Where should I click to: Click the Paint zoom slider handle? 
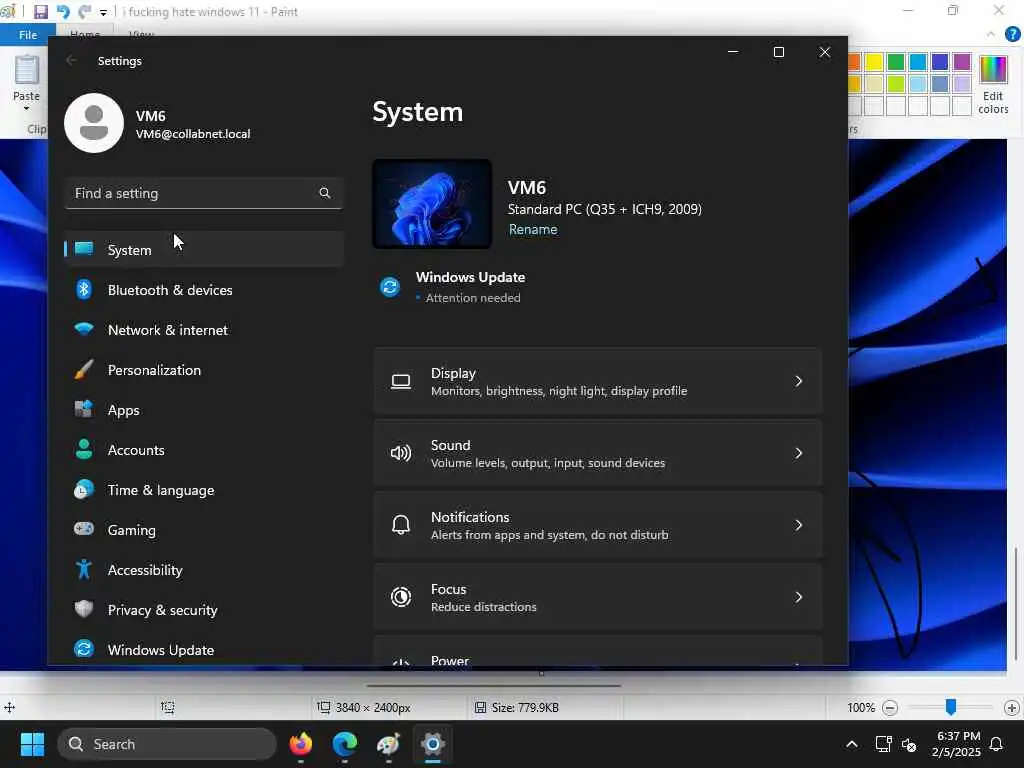point(951,706)
